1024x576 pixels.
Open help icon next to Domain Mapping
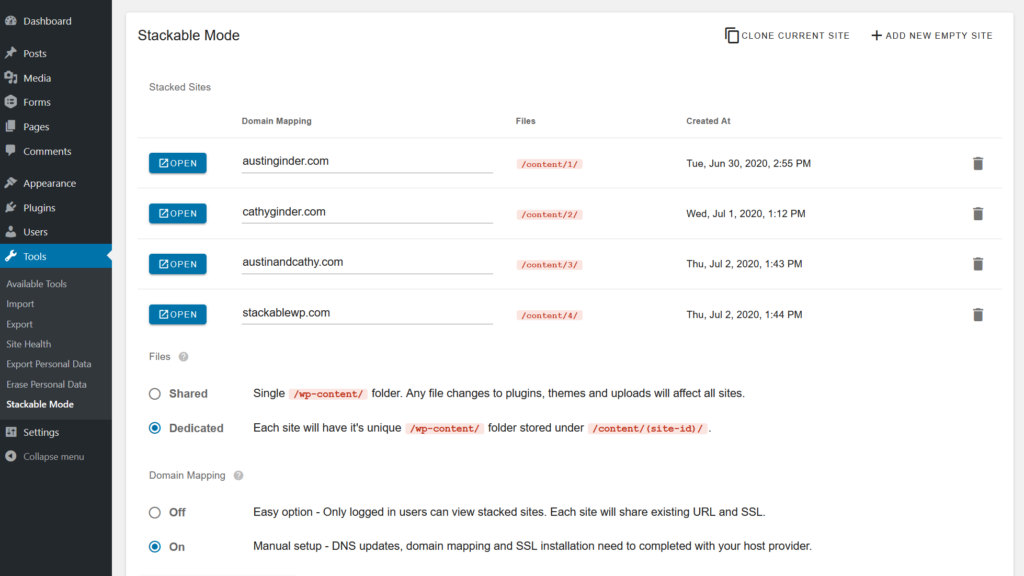pyautogui.click(x=238, y=476)
